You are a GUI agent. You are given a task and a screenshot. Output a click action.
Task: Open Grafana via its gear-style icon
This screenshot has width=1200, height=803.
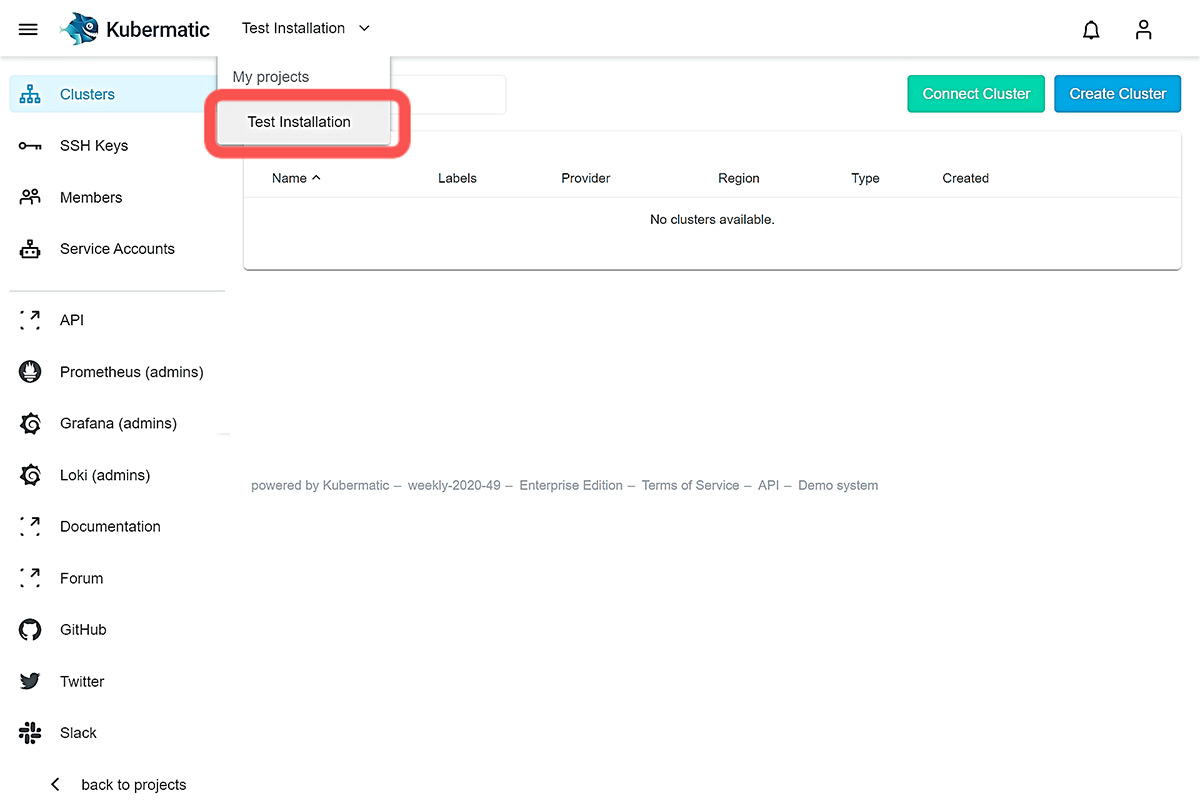(29, 423)
